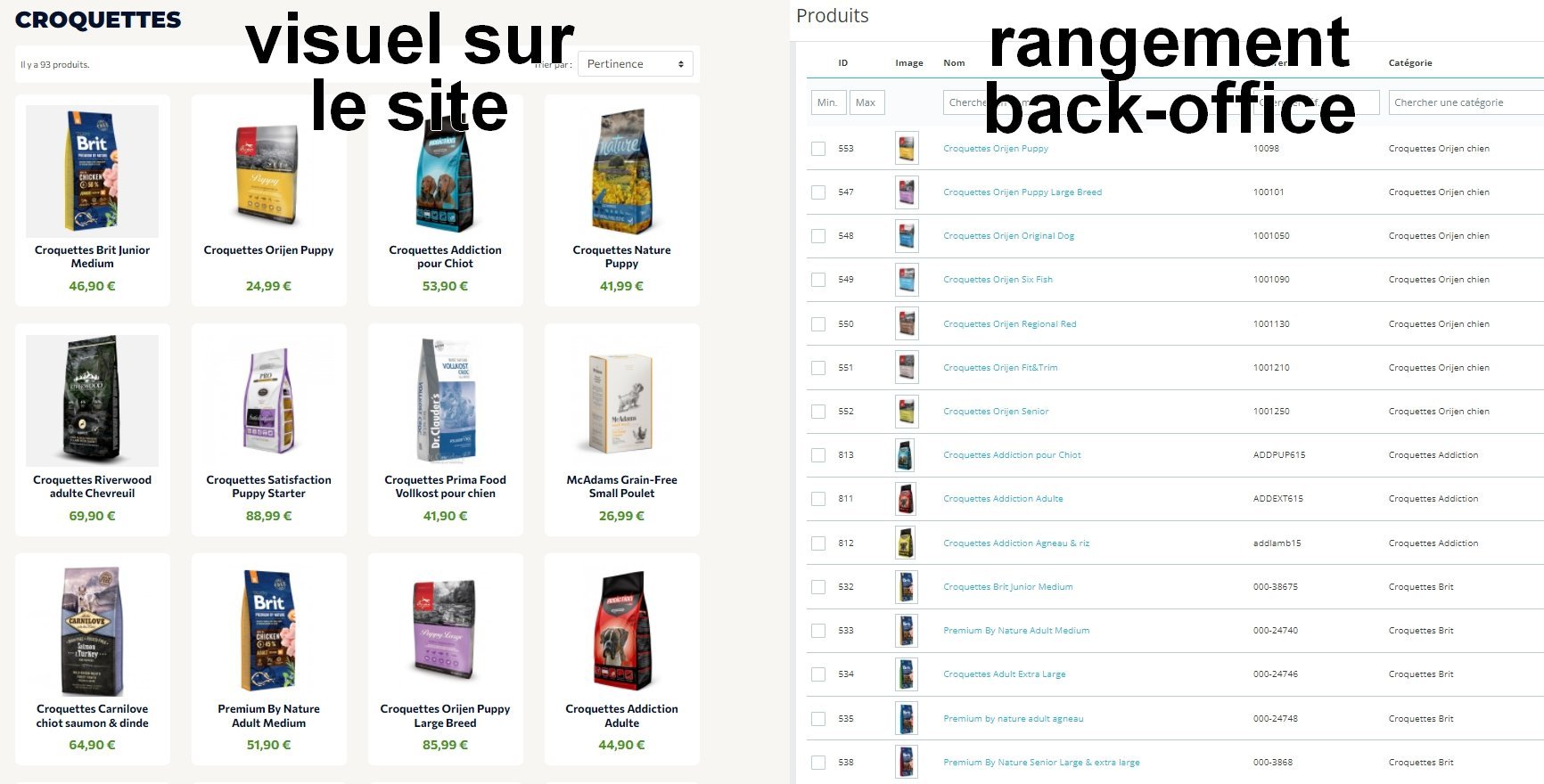
Task: Click the Min ID filter field
Action: 827,102
